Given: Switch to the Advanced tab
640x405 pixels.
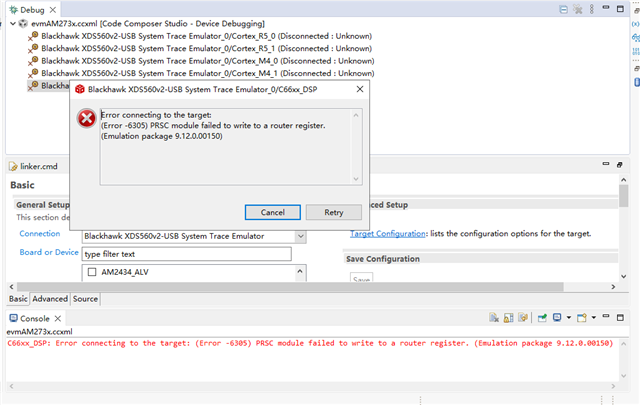Looking at the screenshot, I should [50, 299].
